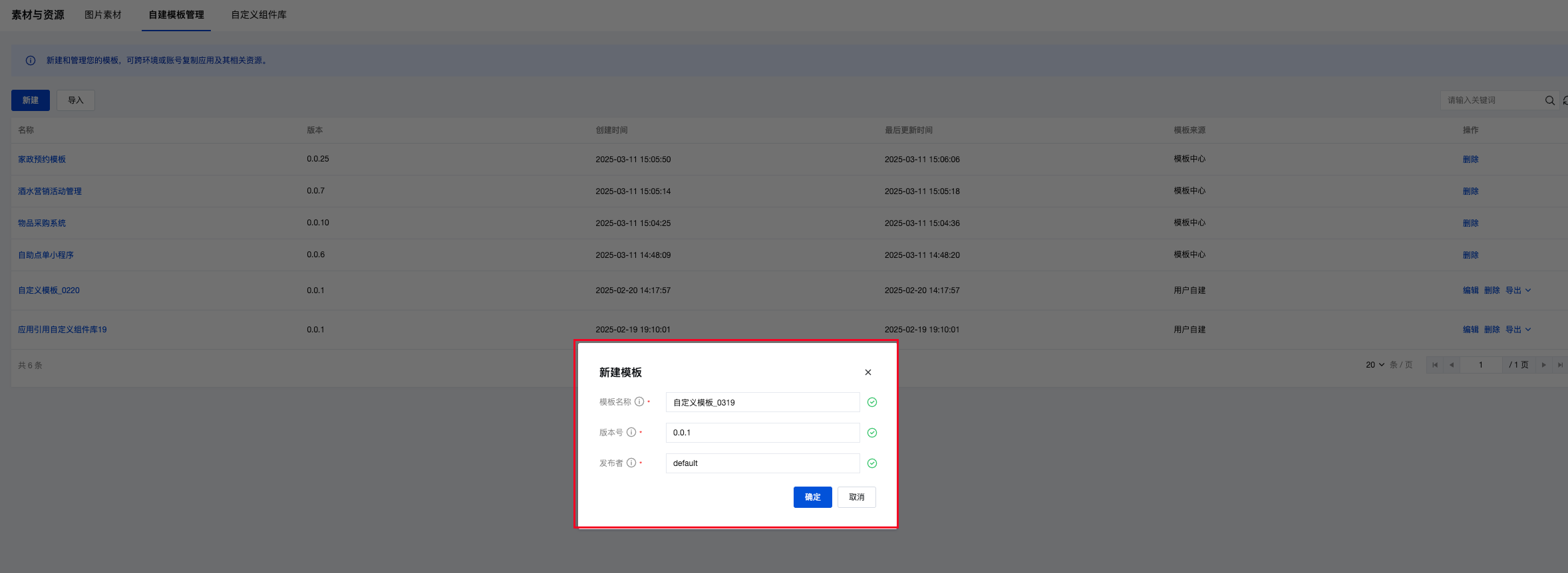Edit the 应用引用自定义组件库19 row
Viewport: 1568px width, 573px height.
(x=1470, y=330)
